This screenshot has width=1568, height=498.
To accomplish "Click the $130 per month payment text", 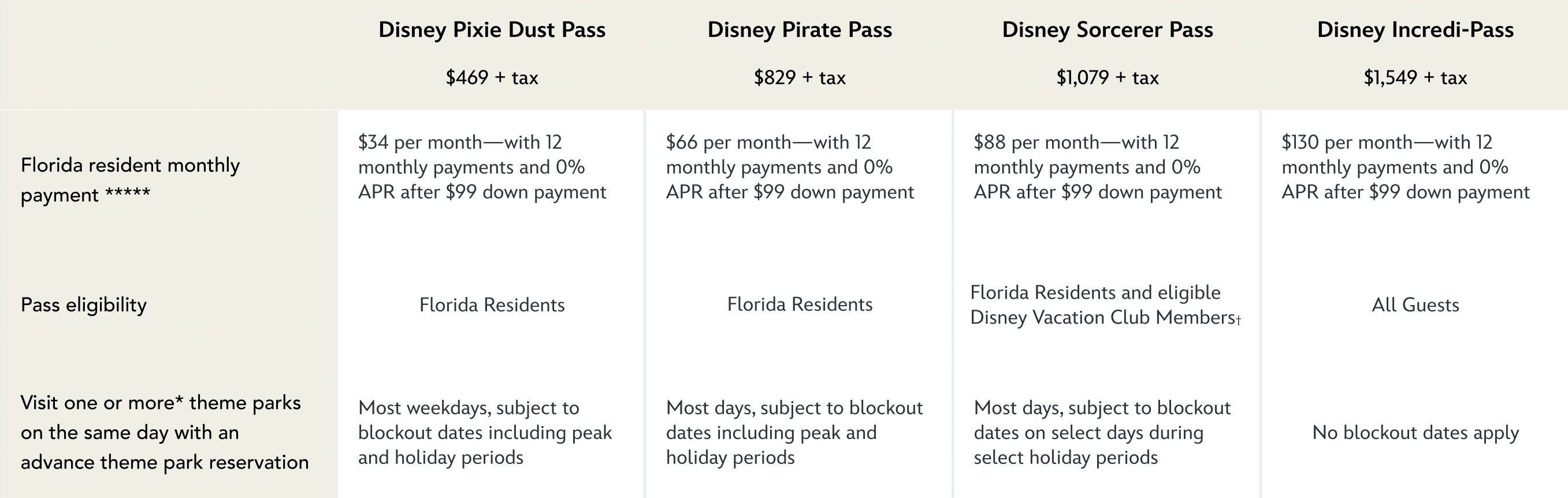I will (x=1406, y=167).
